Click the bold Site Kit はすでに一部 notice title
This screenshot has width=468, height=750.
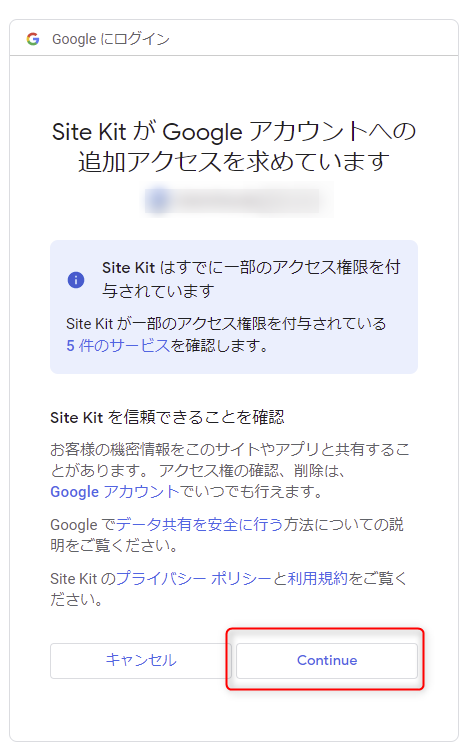251,279
